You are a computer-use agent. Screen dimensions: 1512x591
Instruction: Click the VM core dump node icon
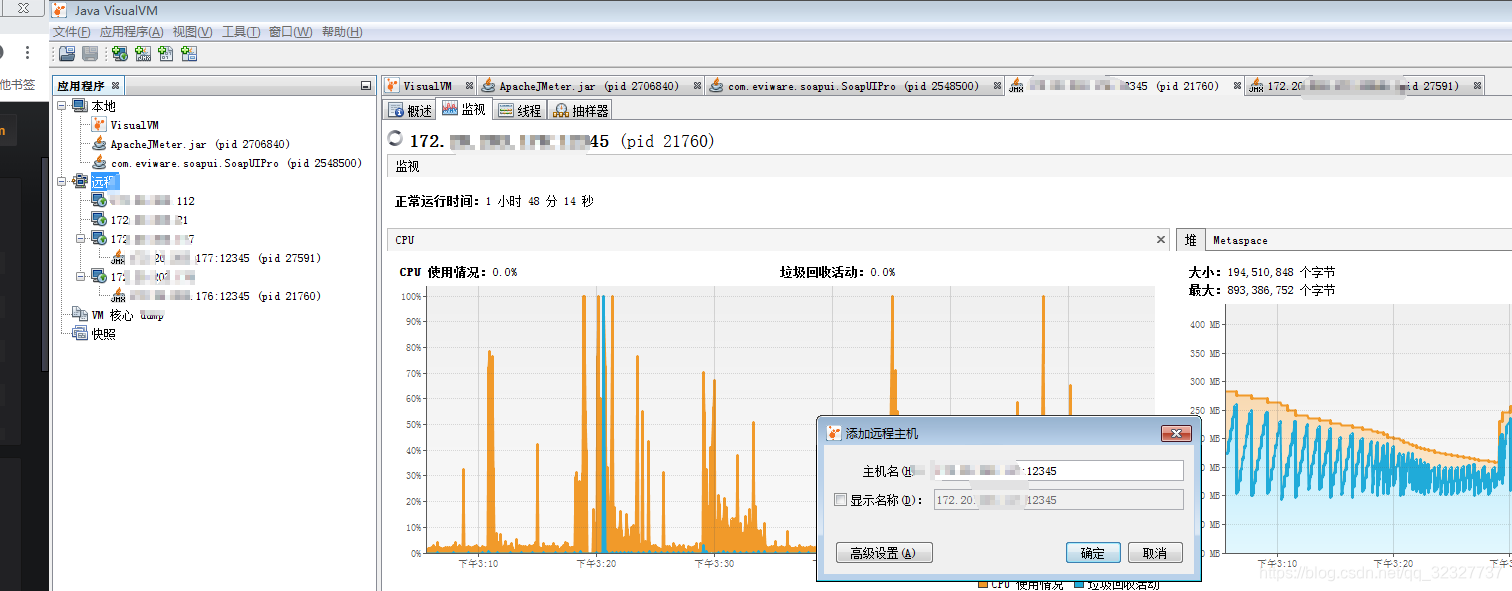point(80,315)
